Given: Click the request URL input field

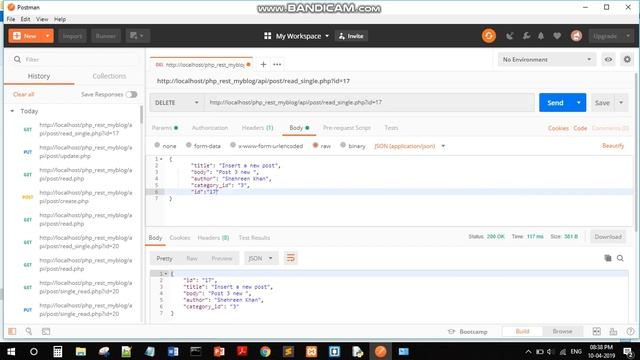Looking at the screenshot, I should pyautogui.click(x=369, y=102).
